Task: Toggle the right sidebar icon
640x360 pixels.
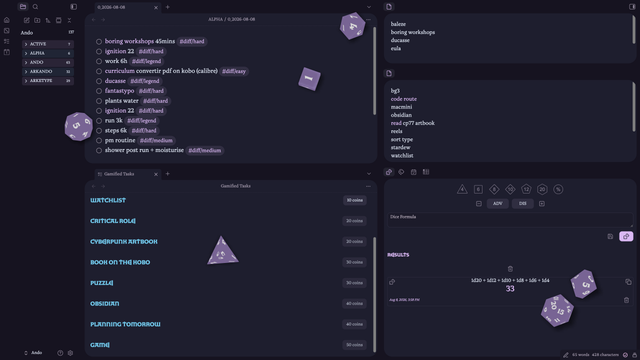Action: (632, 7)
